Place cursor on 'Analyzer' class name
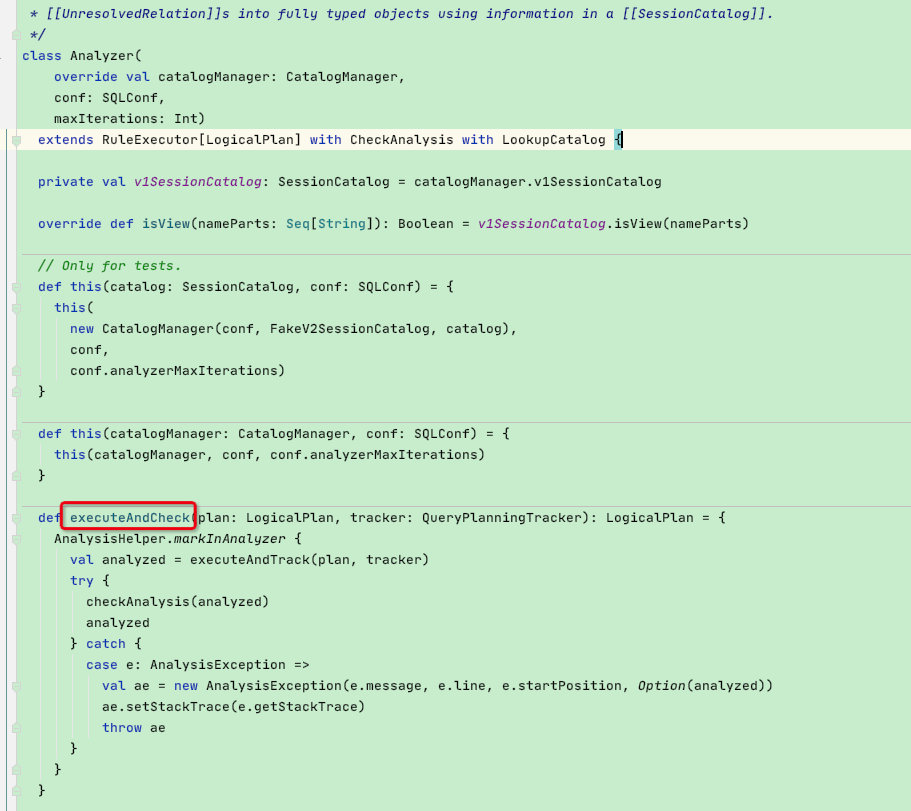The height and width of the screenshot is (811, 911). click(x=102, y=56)
